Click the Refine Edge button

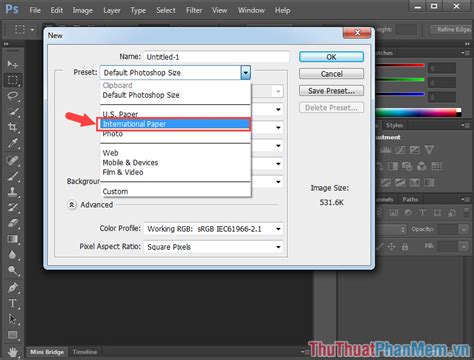[x=452, y=29]
